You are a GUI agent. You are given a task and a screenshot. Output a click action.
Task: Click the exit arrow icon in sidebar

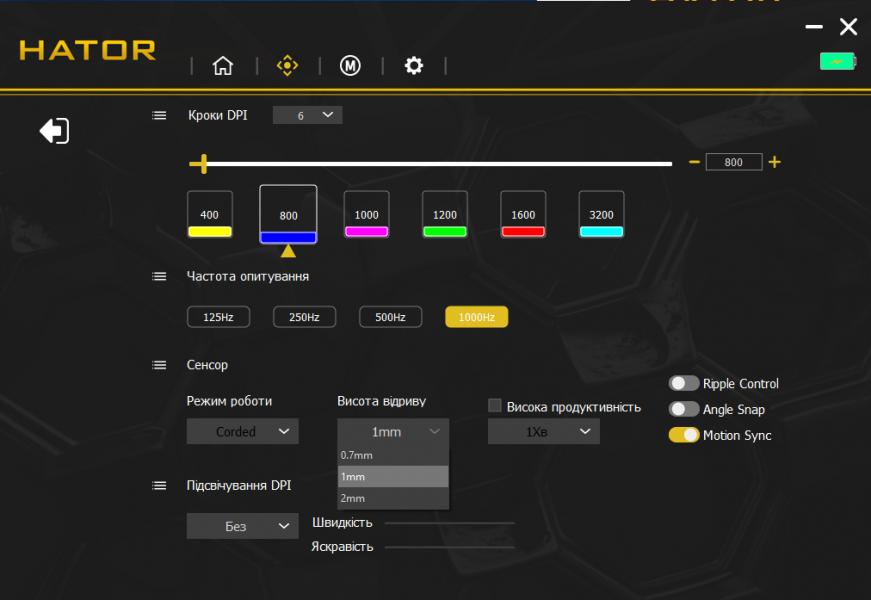[x=54, y=131]
